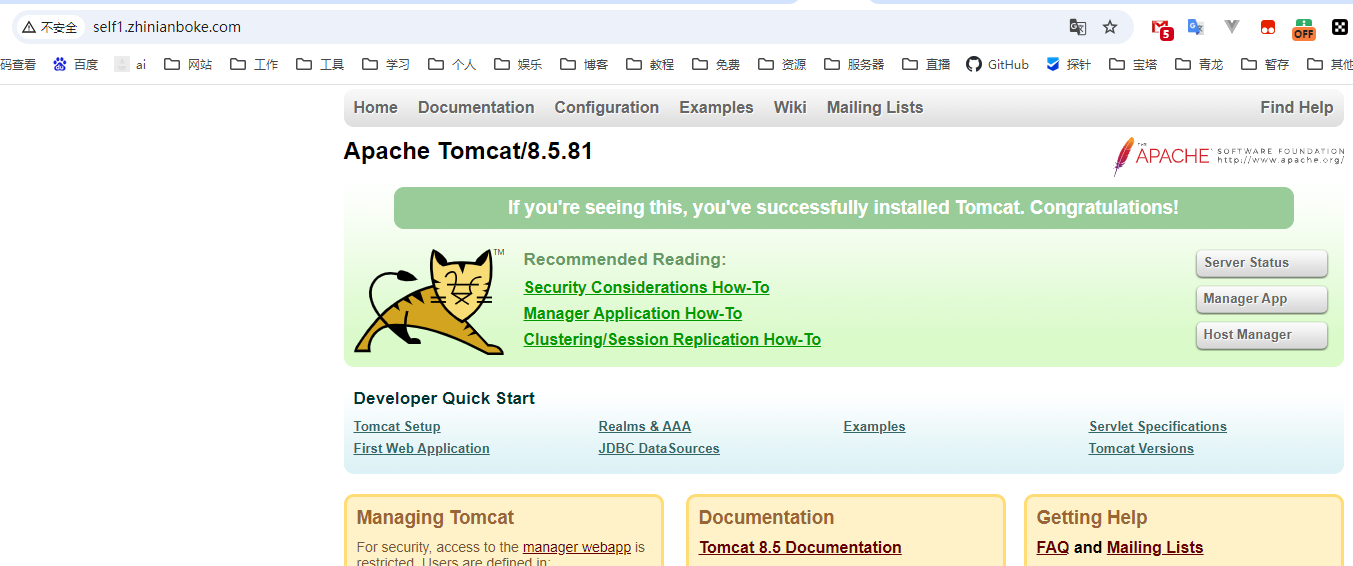Open the blue translate extension icon
The width and height of the screenshot is (1353, 566).
click(1195, 27)
